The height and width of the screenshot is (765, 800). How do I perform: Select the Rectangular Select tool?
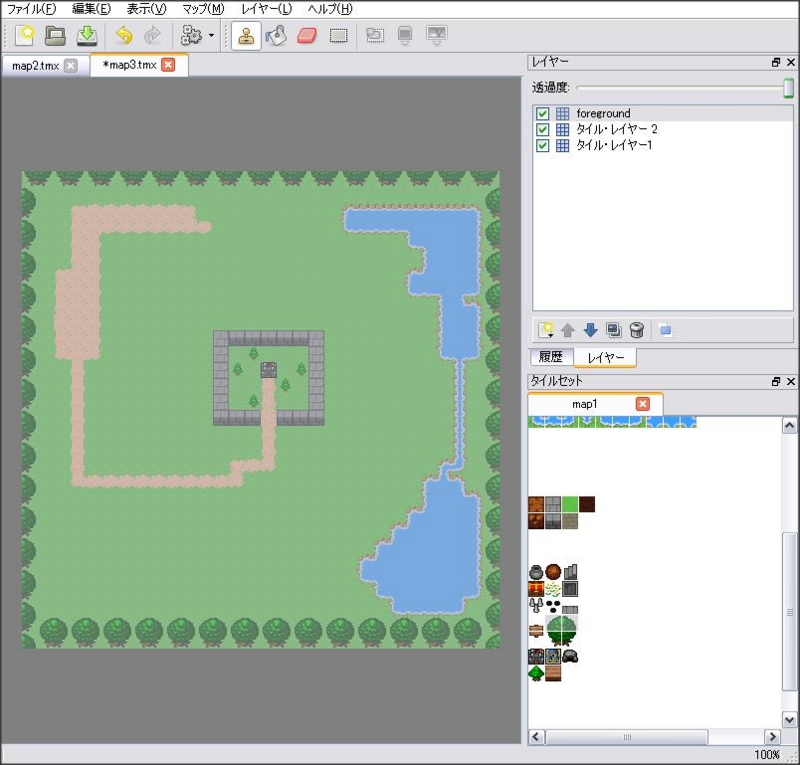[x=338, y=36]
